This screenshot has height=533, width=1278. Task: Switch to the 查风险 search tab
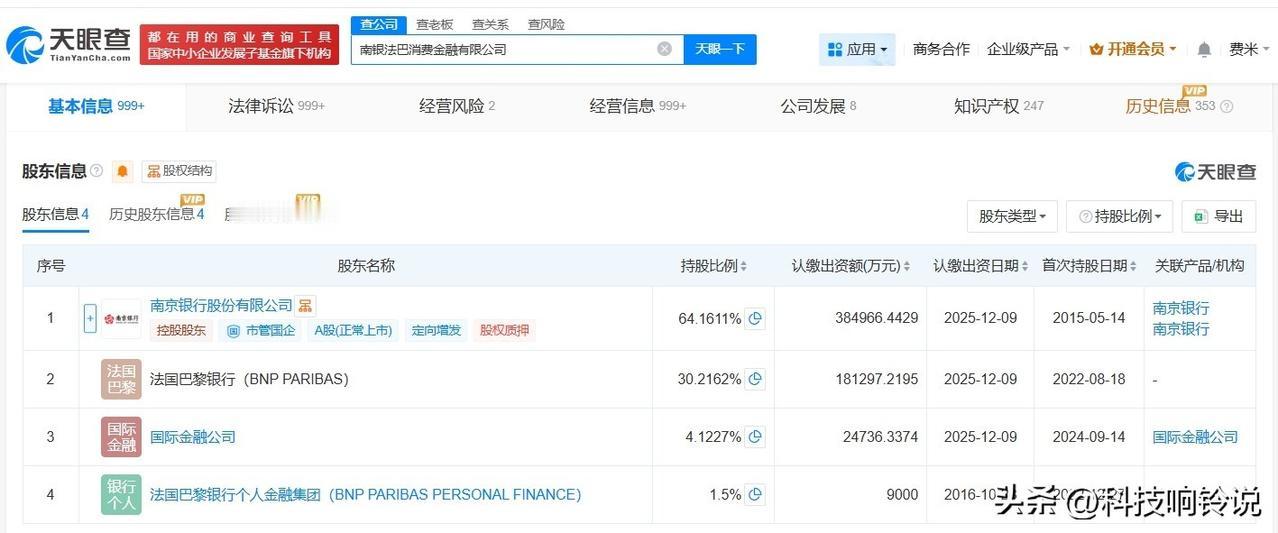click(x=546, y=24)
